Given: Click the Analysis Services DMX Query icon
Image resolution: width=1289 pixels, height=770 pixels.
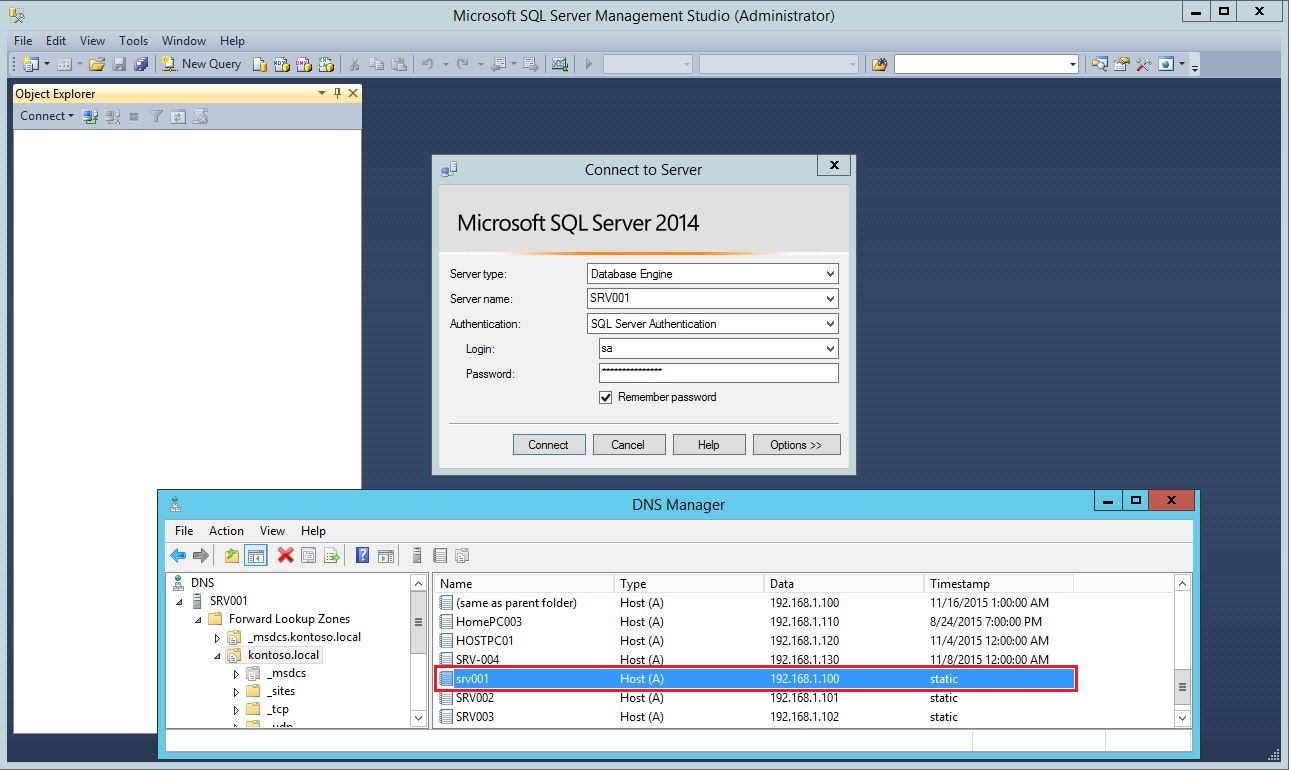Looking at the screenshot, I should tap(304, 64).
